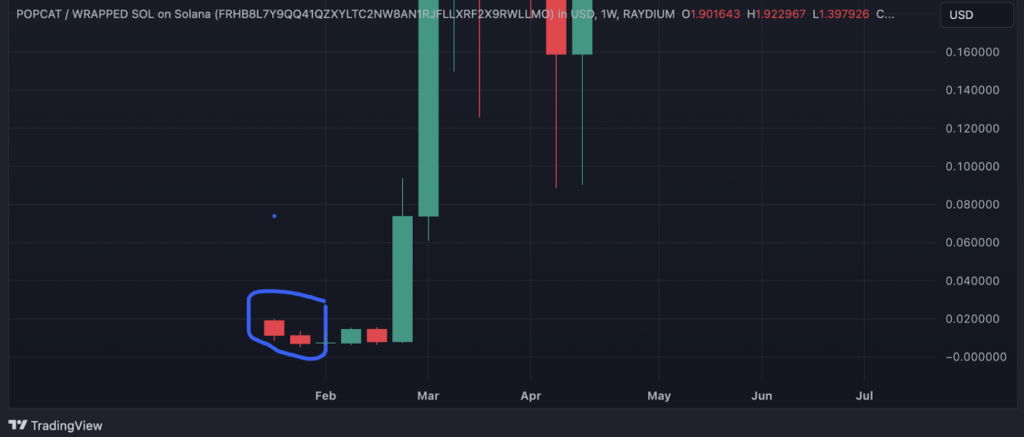Click the Mar label on time axis
The width and height of the screenshot is (1024, 437).
pyautogui.click(x=428, y=396)
